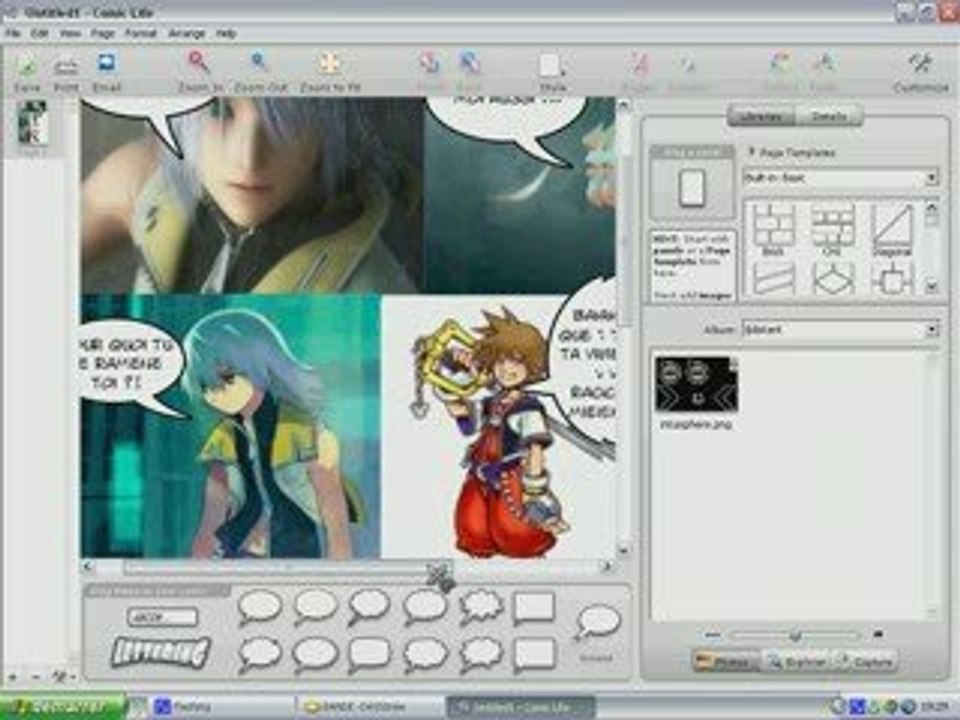Viewport: 960px width, 720px height.
Task: Select the Chili page template
Action: click(832, 228)
